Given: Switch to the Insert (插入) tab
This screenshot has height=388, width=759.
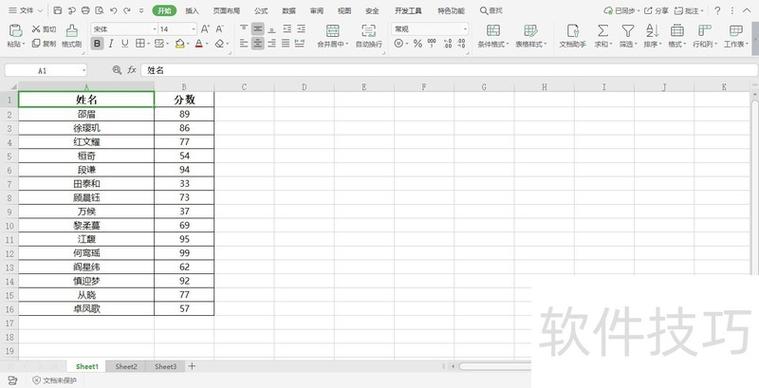Looking at the screenshot, I should click(192, 10).
